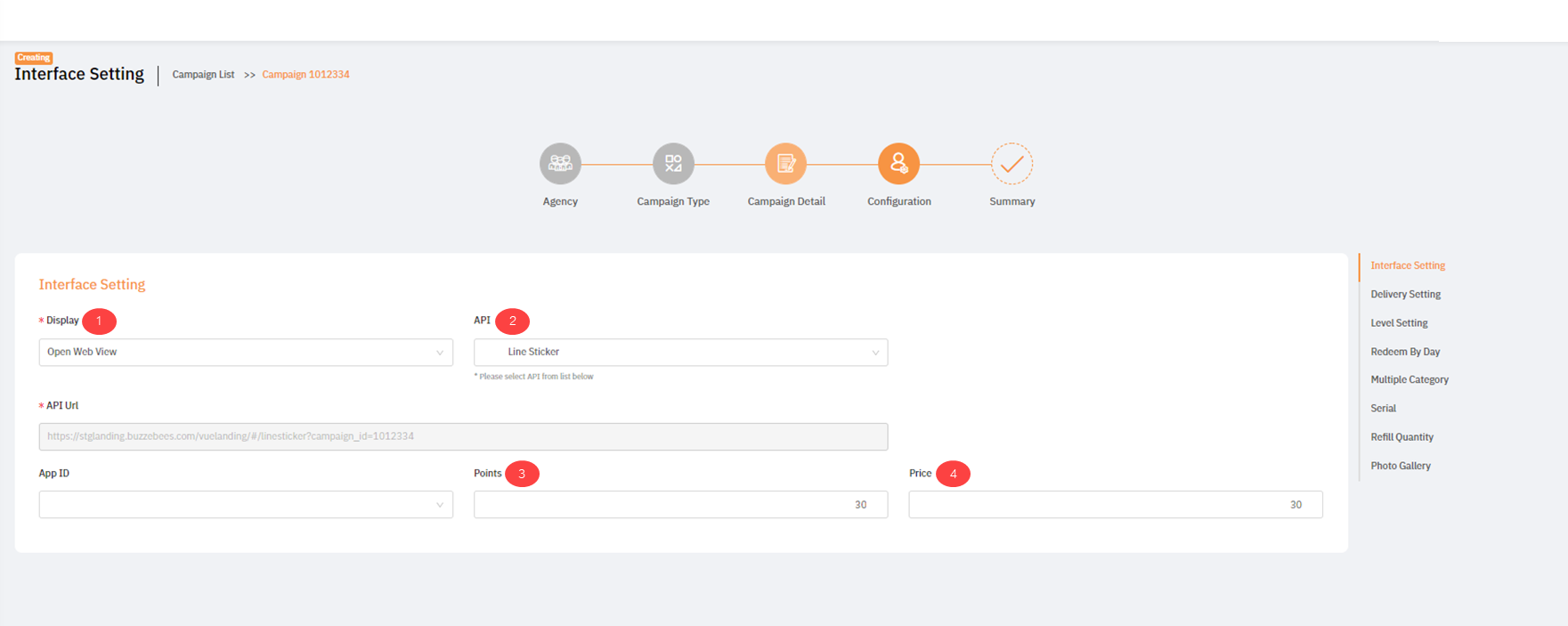This screenshot has width=1568, height=626.
Task: Click the Agency step icon
Action: 560,163
